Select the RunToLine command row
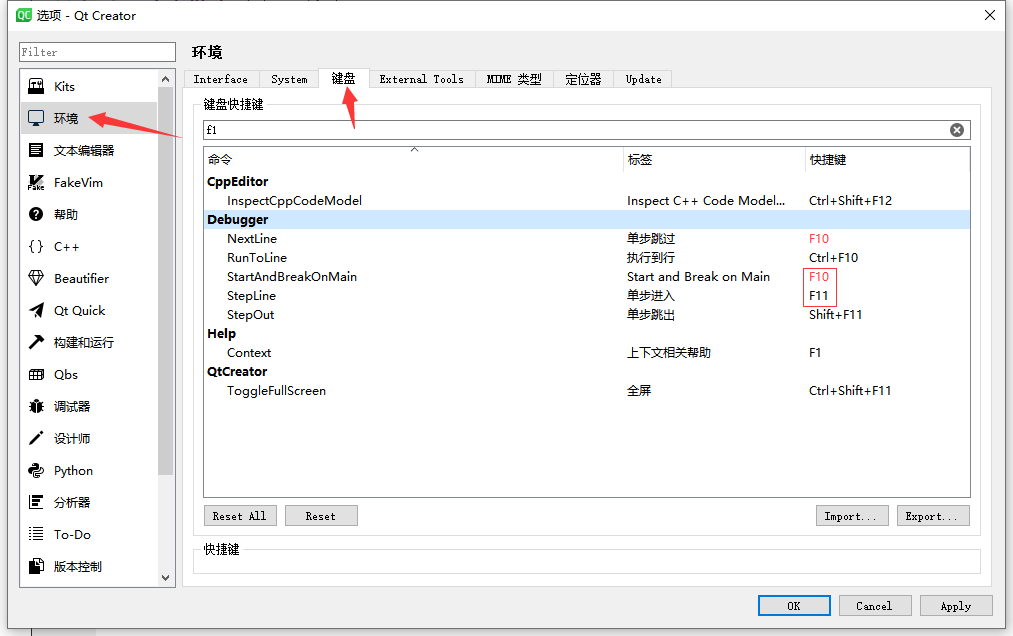 587,257
